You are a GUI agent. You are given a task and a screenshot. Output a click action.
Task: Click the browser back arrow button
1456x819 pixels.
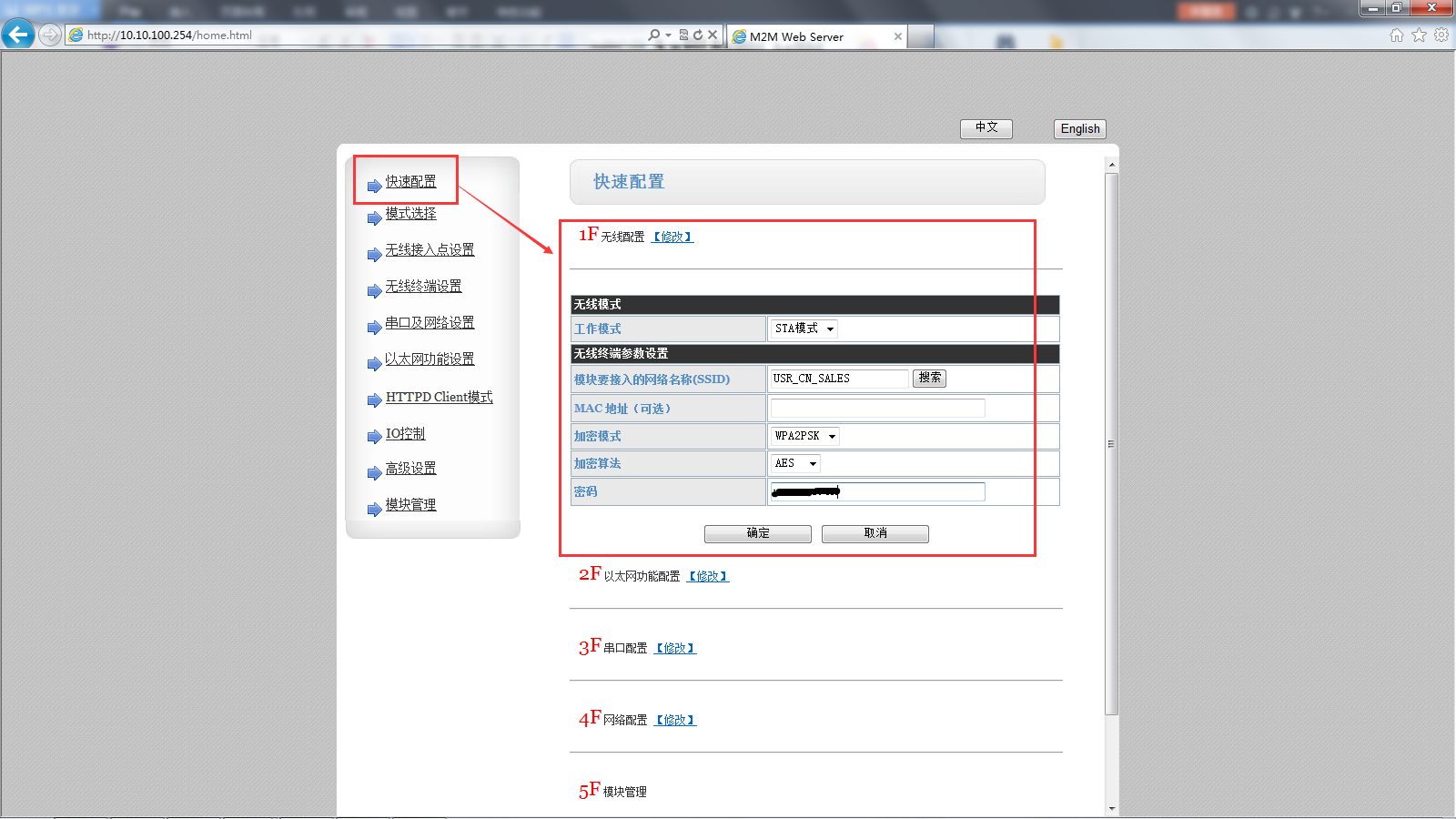click(18, 35)
